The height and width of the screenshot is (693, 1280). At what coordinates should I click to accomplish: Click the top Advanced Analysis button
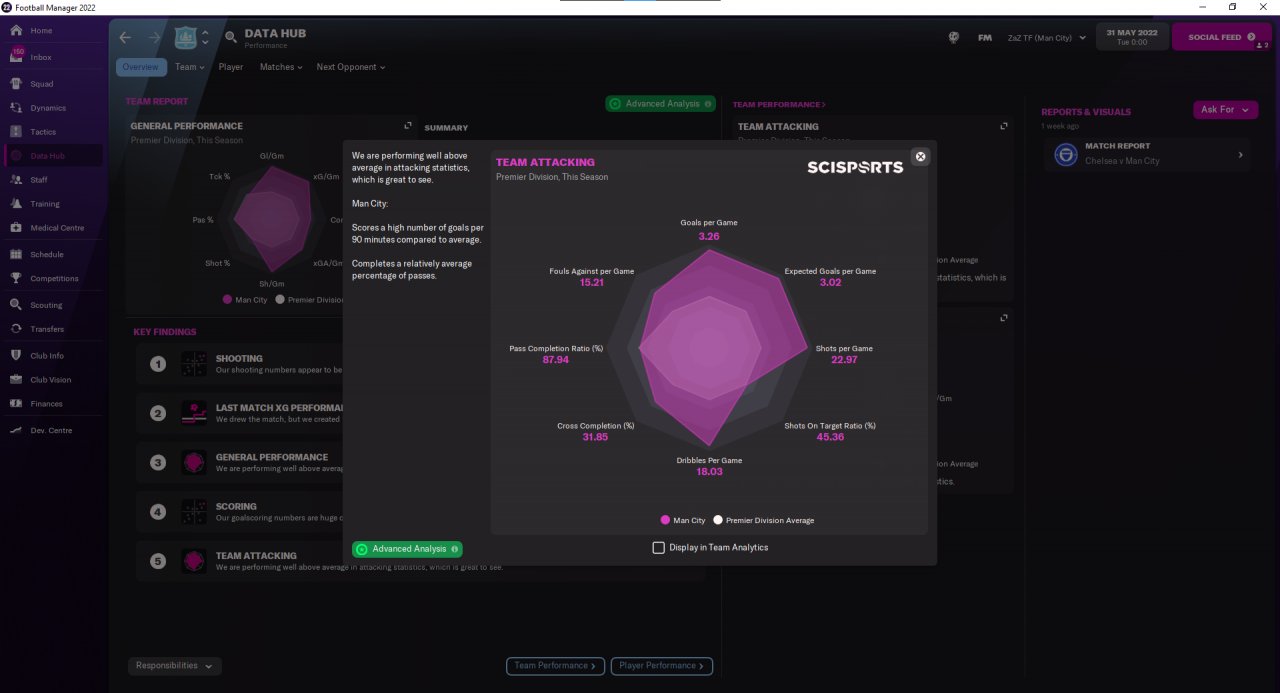click(x=661, y=104)
